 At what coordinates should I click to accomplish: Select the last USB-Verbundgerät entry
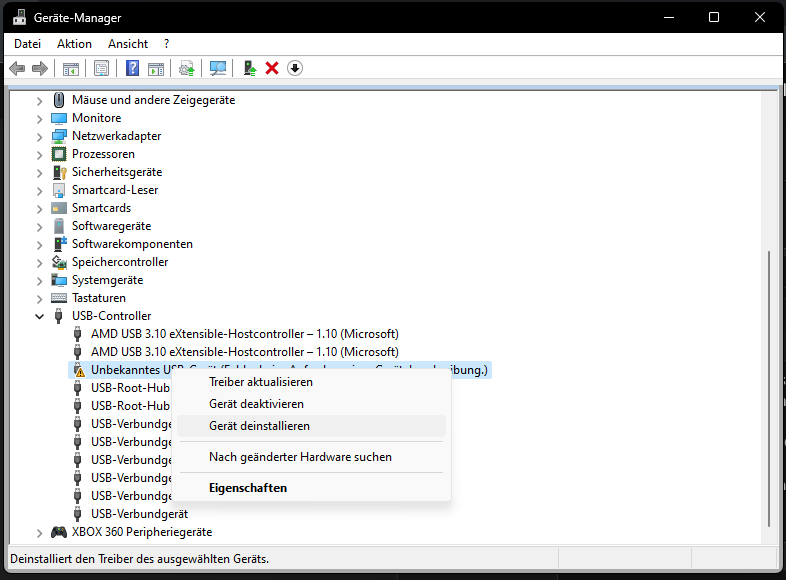click(139, 514)
